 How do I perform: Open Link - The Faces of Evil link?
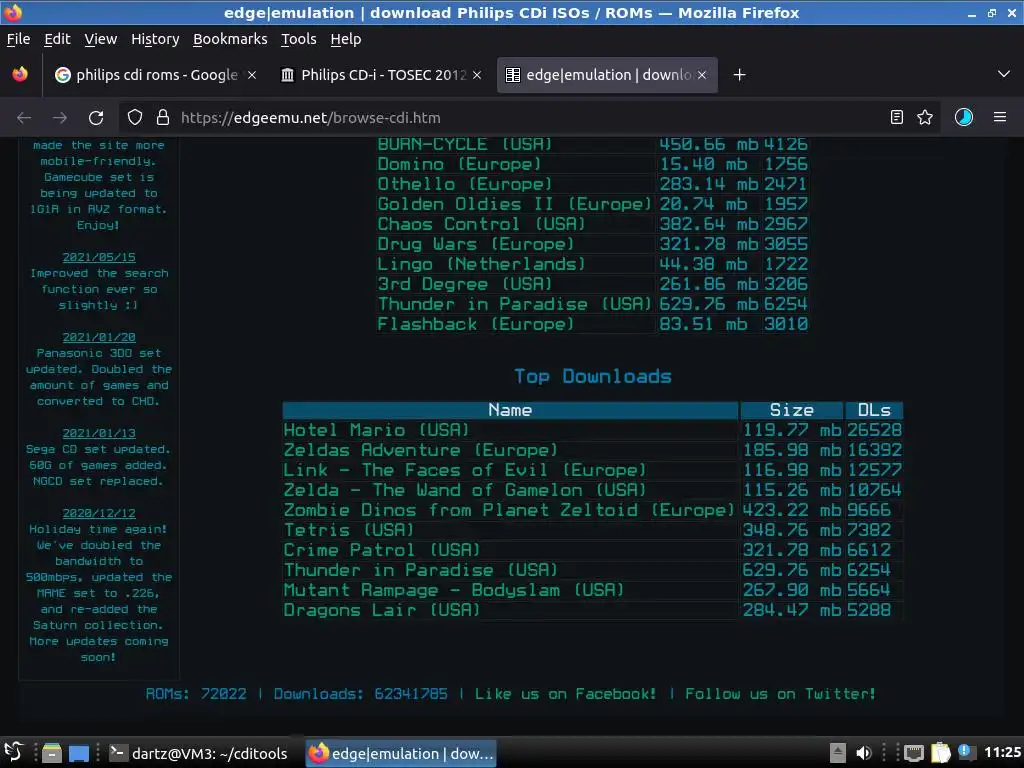tap(465, 470)
